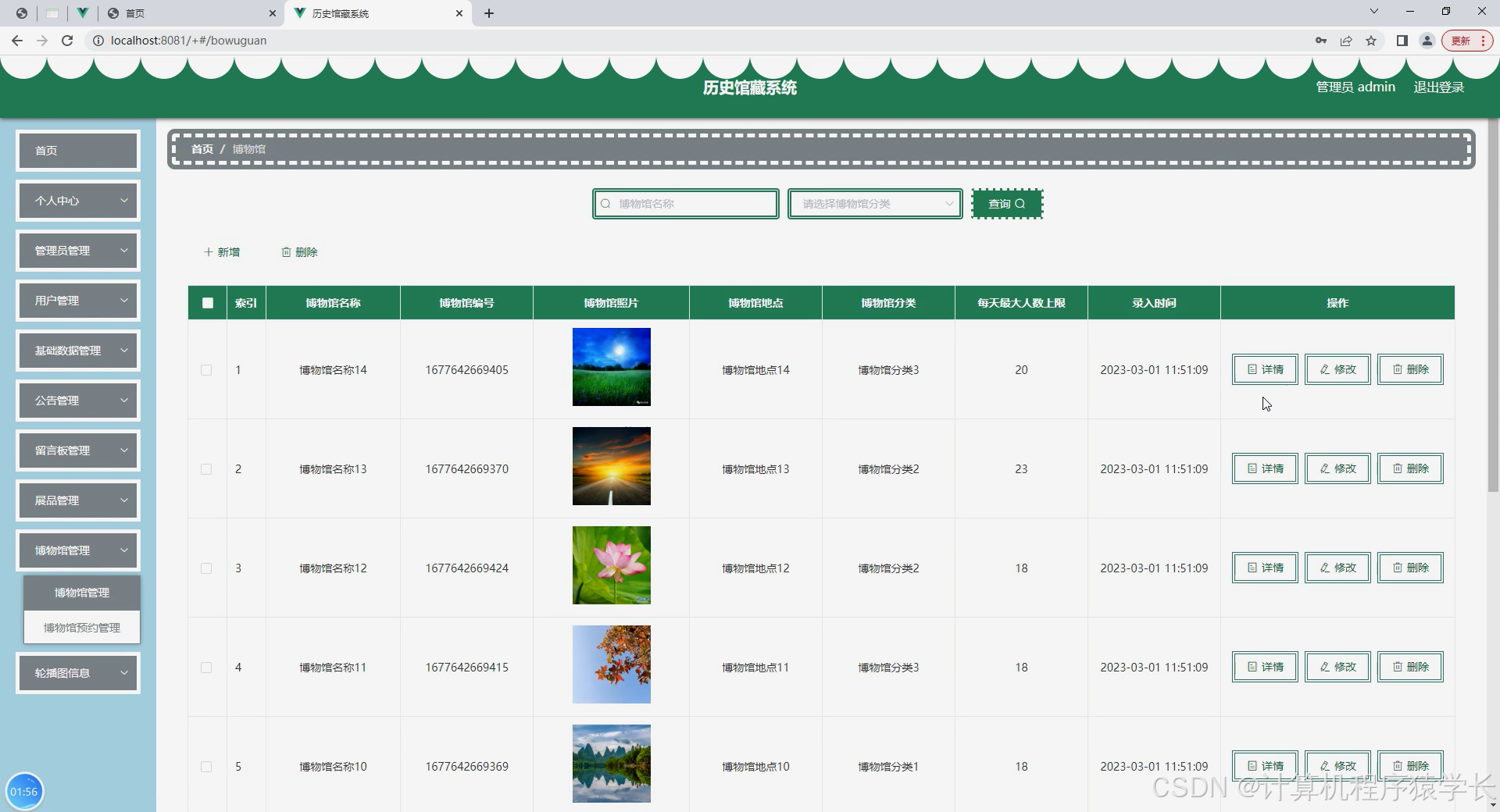
Task: Expand 基础数据管理 sidebar menu
Action: pos(78,351)
